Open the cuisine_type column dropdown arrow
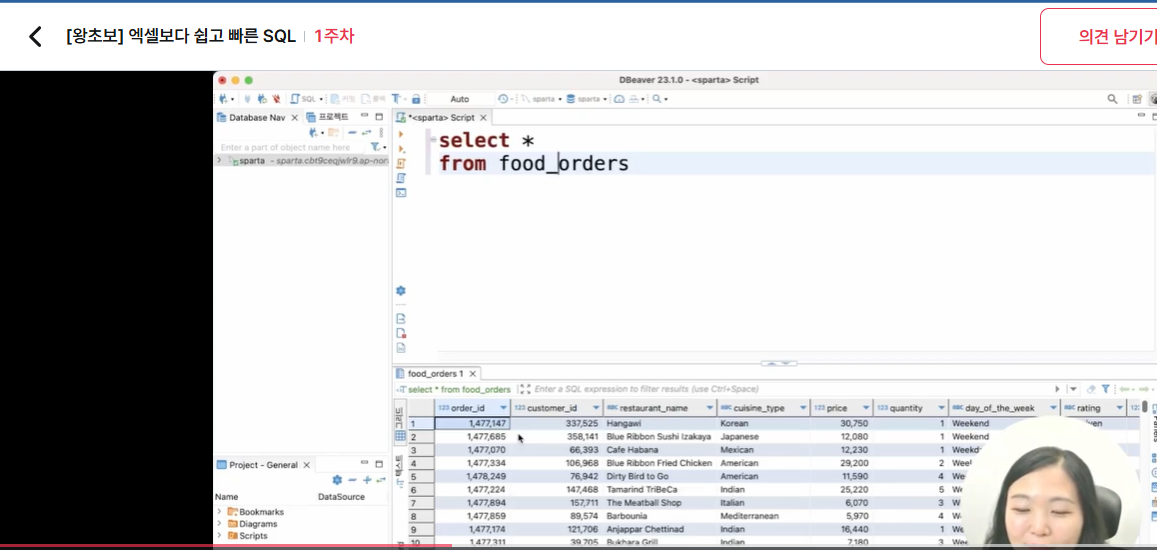Viewport: 1157px width, 550px height. click(x=803, y=408)
